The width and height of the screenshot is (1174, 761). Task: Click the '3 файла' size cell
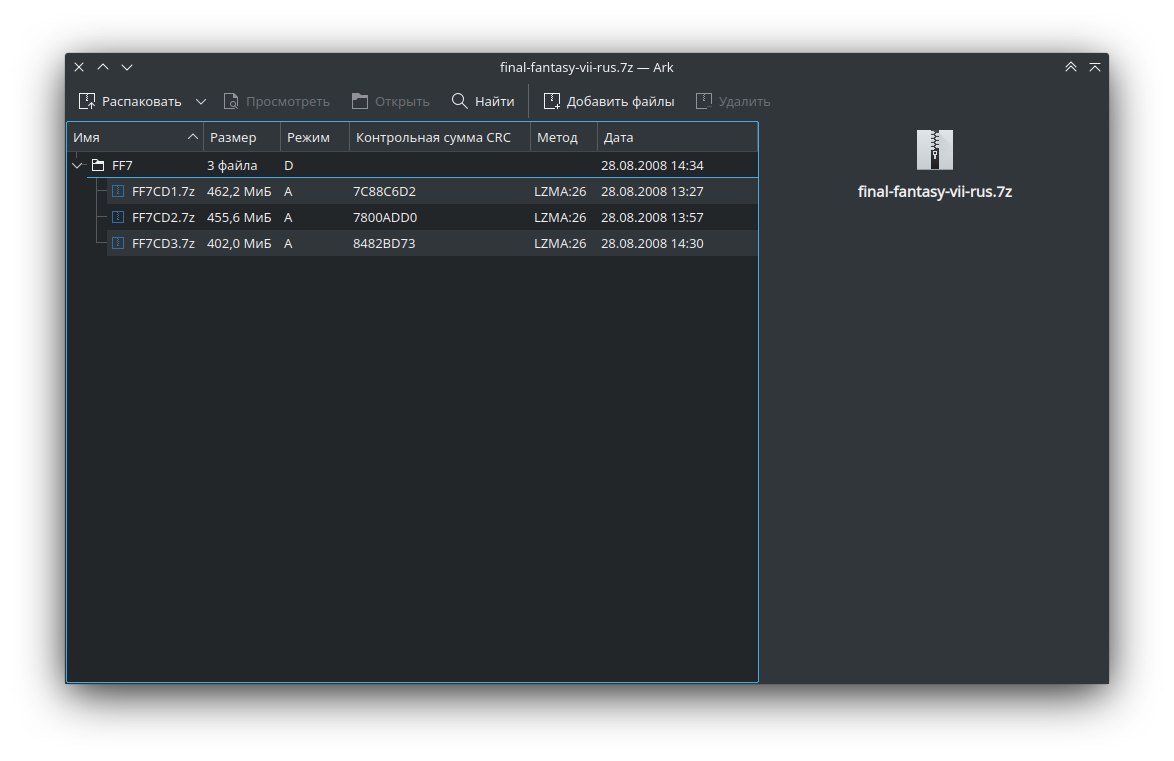tap(232, 166)
